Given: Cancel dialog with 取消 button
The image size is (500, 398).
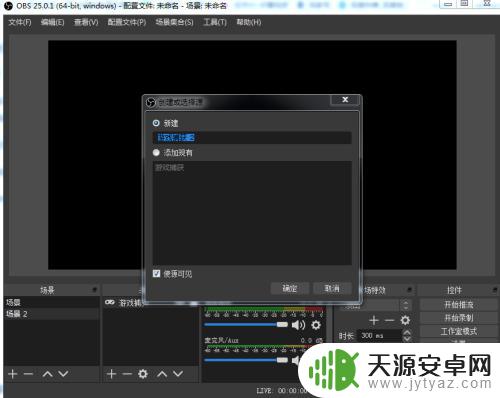Looking at the screenshot, I should pos(332,288).
